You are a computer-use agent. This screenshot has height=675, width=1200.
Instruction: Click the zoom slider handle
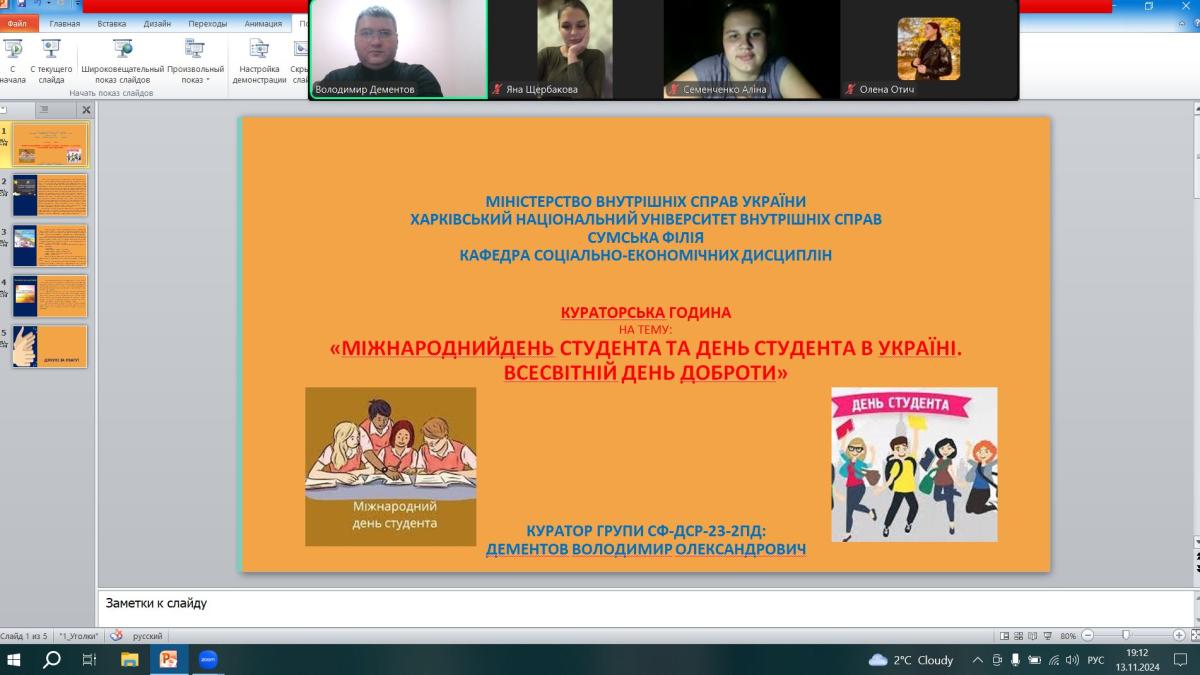[1126, 636]
